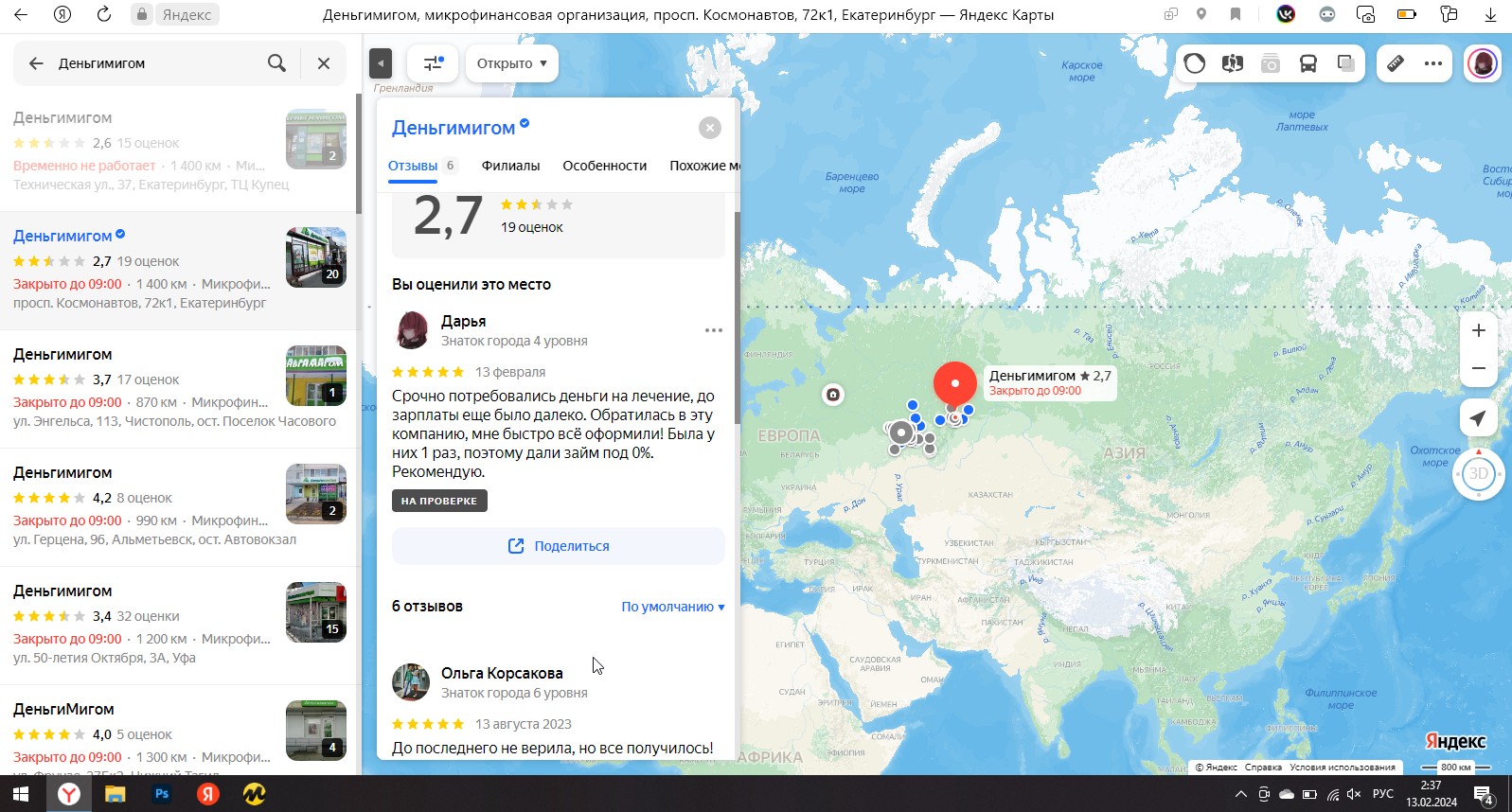
Task: Close the Деньгимигом organization card
Action: [x=710, y=128]
